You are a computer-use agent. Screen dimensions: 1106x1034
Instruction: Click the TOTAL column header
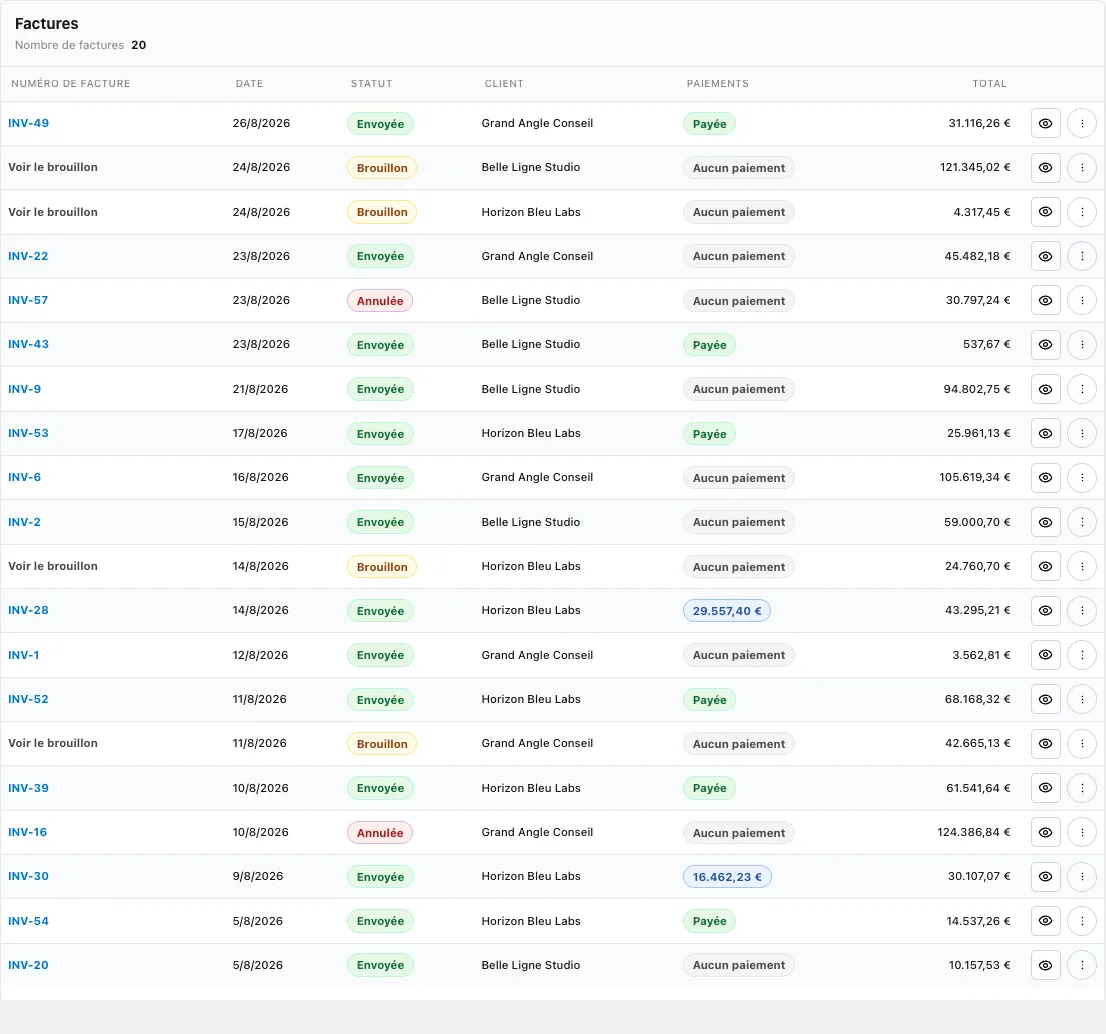pyautogui.click(x=990, y=83)
